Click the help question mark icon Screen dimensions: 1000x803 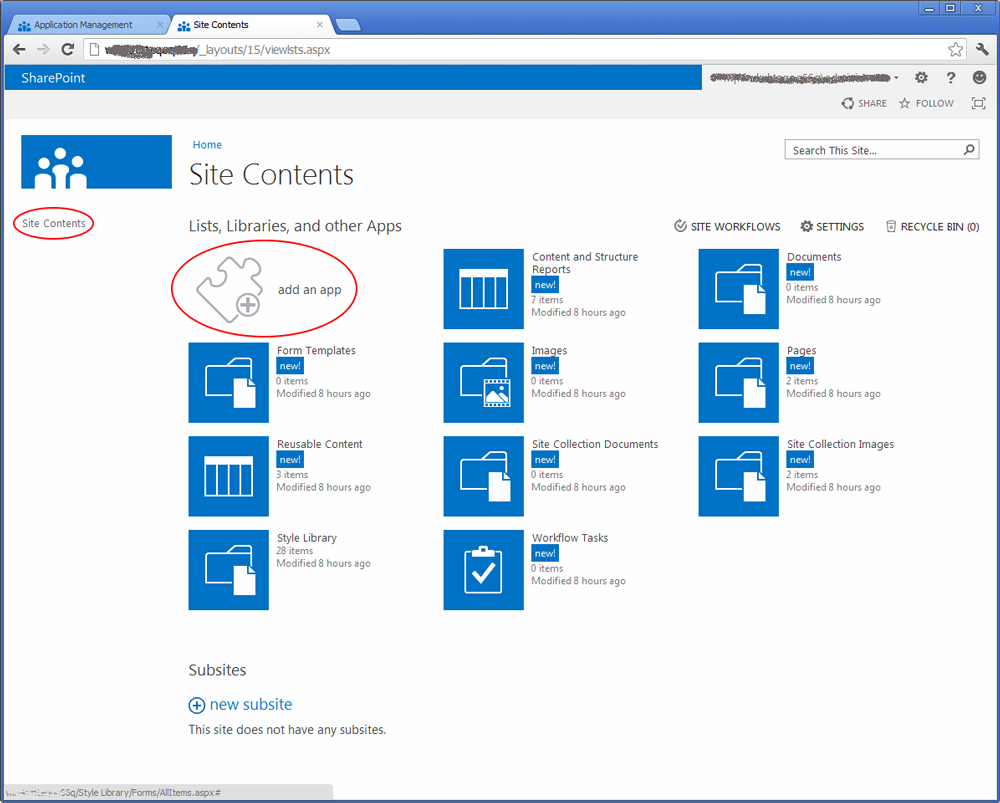pos(951,78)
